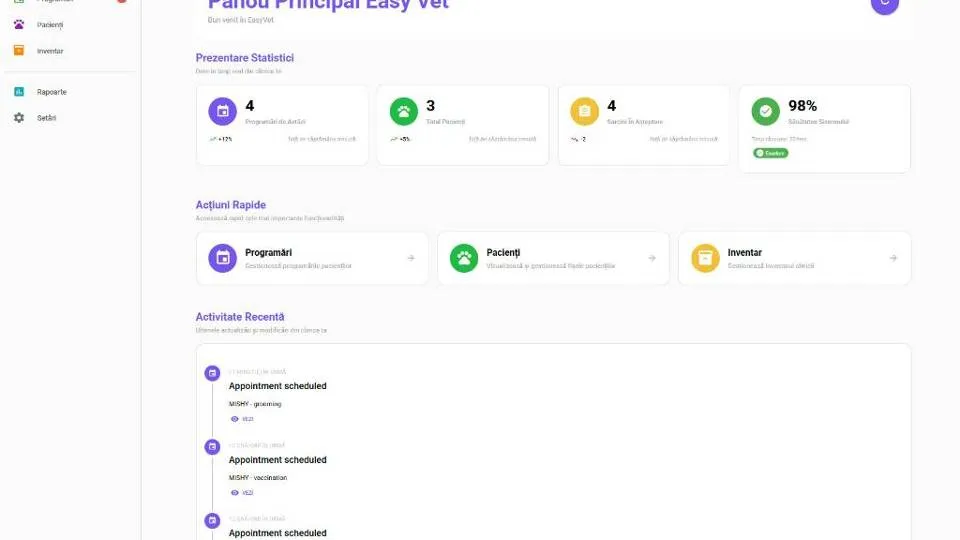Open the Programări quick action card
This screenshot has width=960, height=540.
312,258
